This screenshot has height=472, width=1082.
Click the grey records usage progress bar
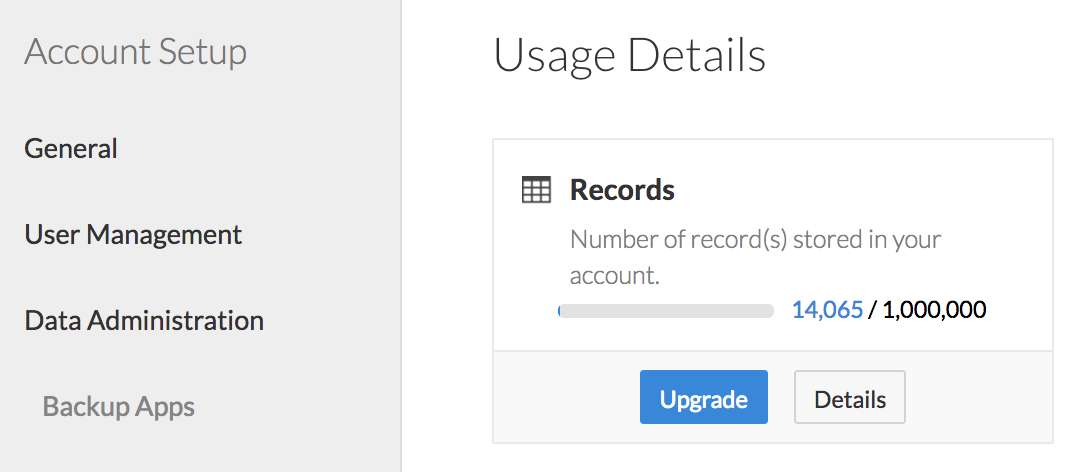(x=666, y=311)
